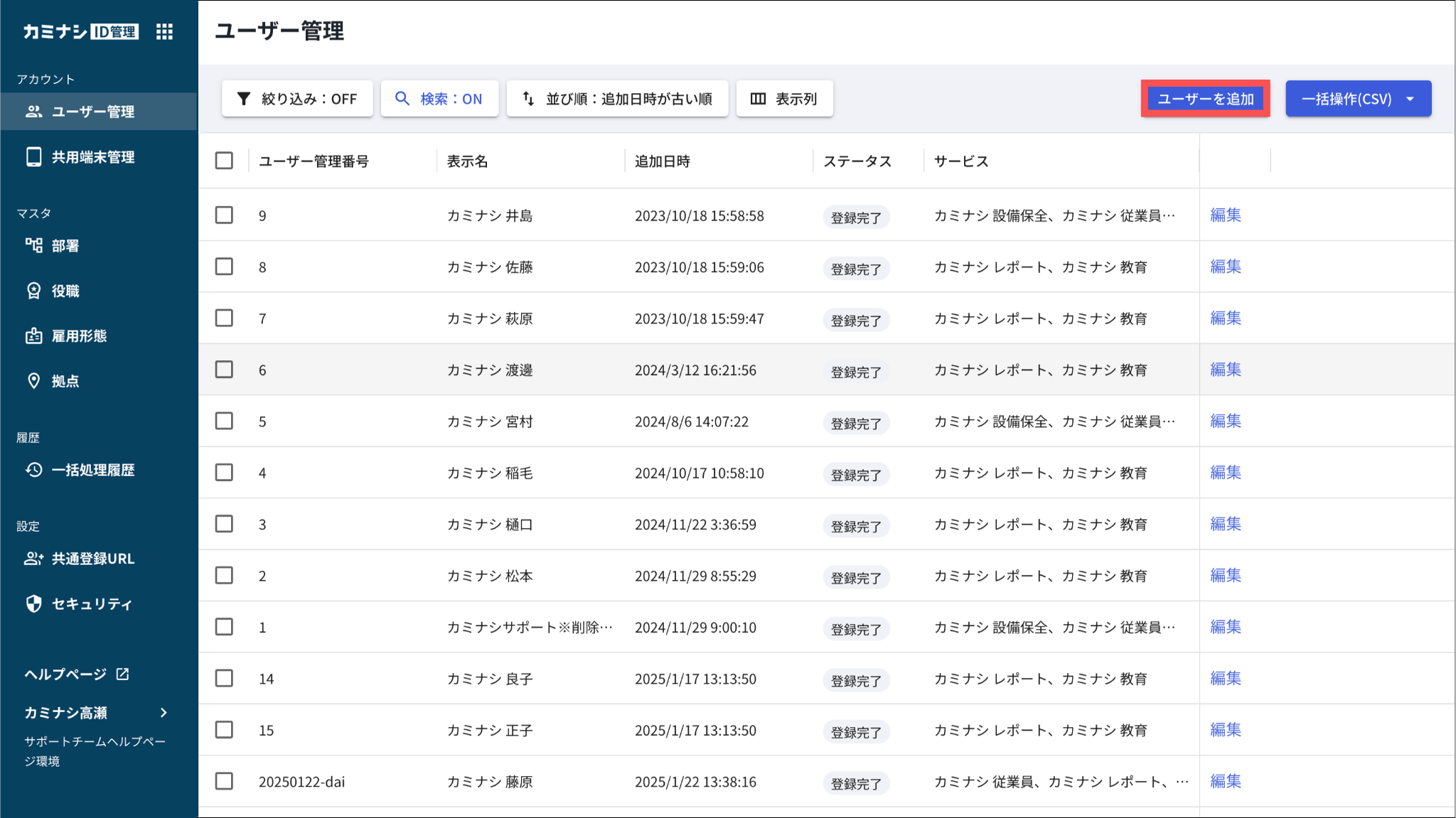Click the ユーザーを追加 button
1456x818 pixels.
pyautogui.click(x=1205, y=99)
